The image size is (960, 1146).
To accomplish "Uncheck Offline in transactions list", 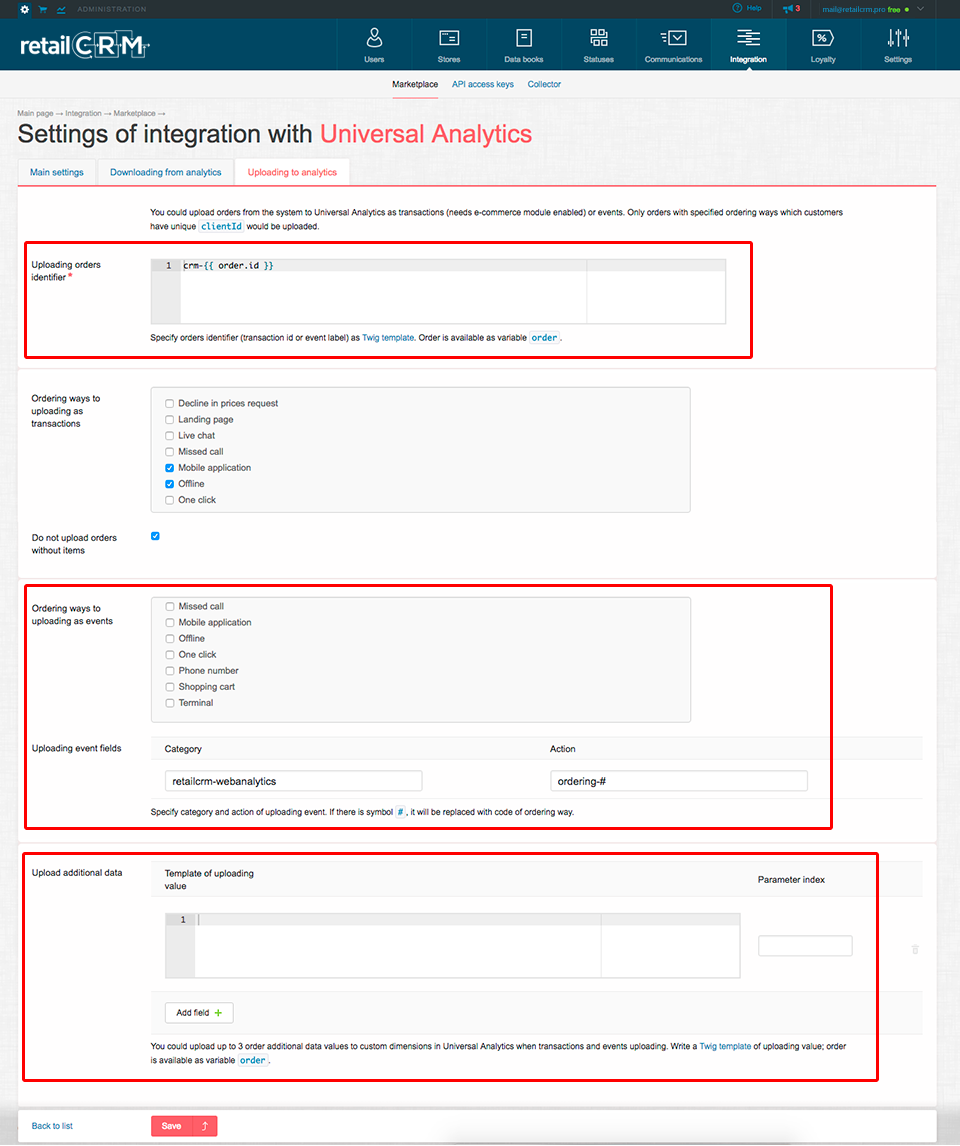I will 169,484.
